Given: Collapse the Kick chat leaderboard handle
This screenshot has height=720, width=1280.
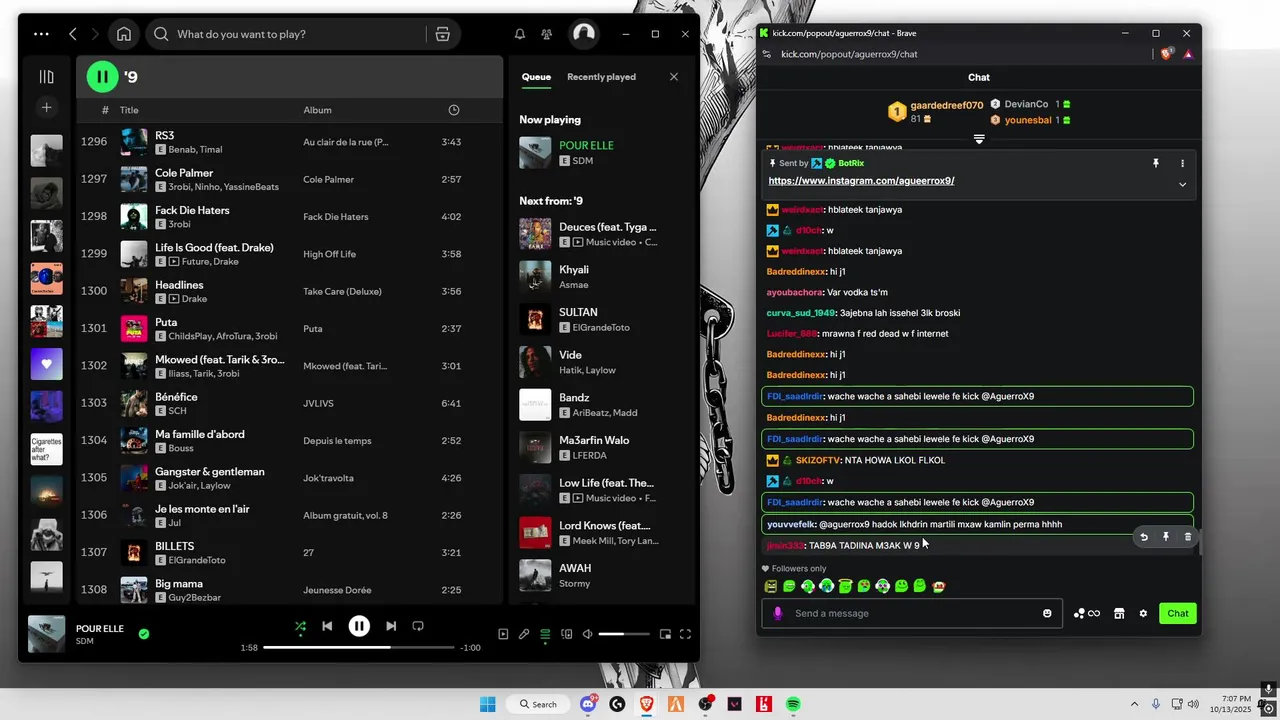Looking at the screenshot, I should [x=979, y=139].
